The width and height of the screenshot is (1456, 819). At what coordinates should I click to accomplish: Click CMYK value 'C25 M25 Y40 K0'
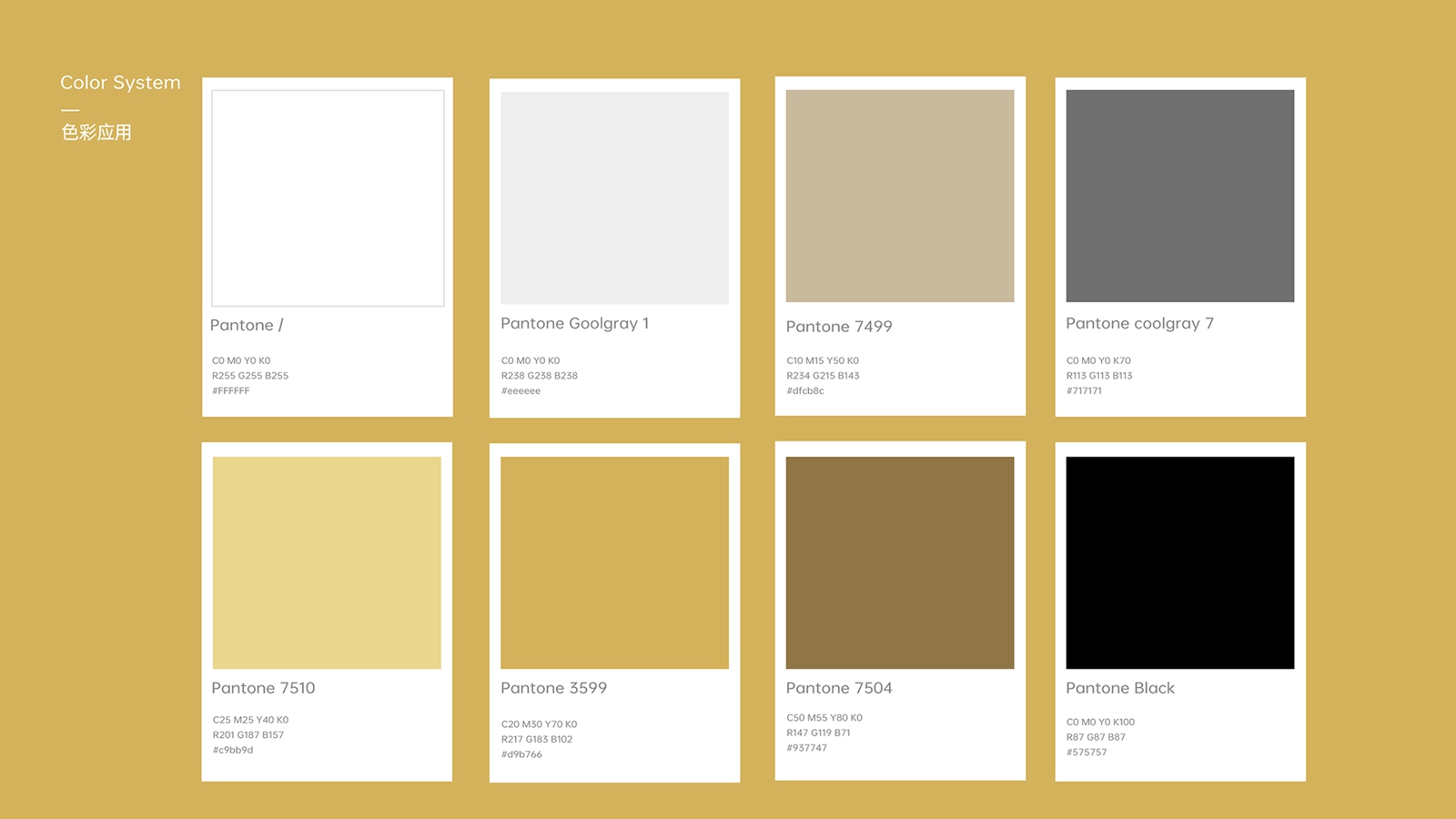click(x=250, y=720)
